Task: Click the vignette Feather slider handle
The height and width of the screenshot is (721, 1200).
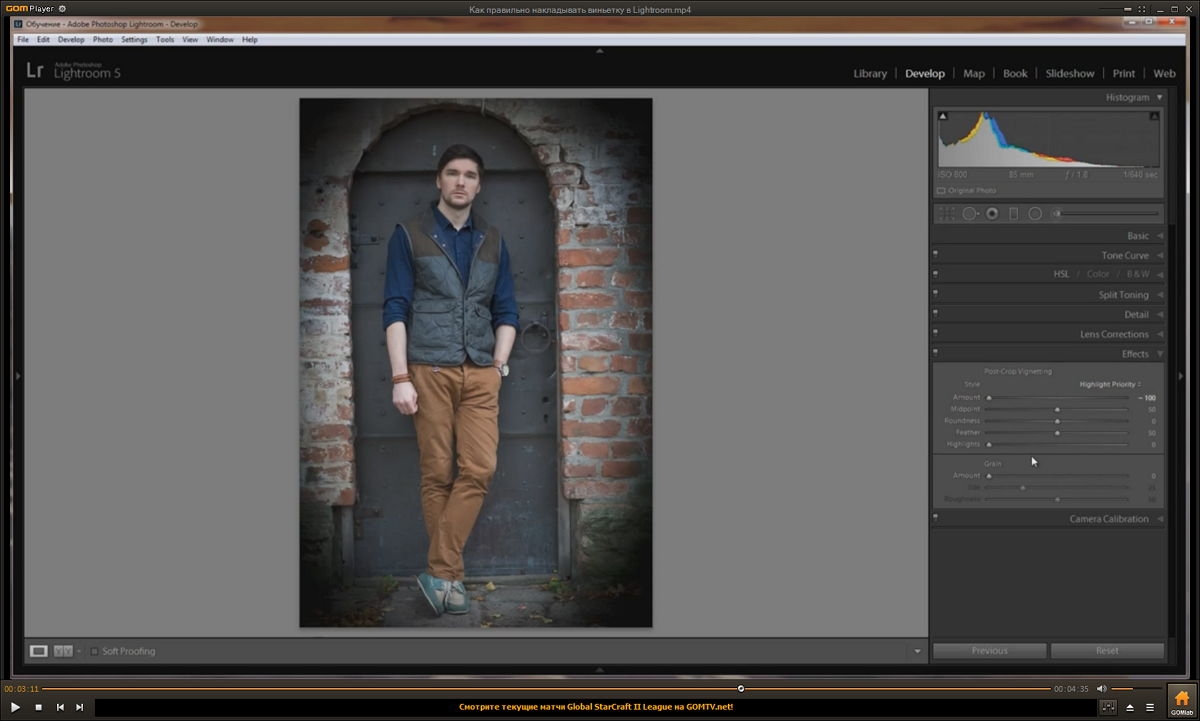Action: tap(1057, 433)
